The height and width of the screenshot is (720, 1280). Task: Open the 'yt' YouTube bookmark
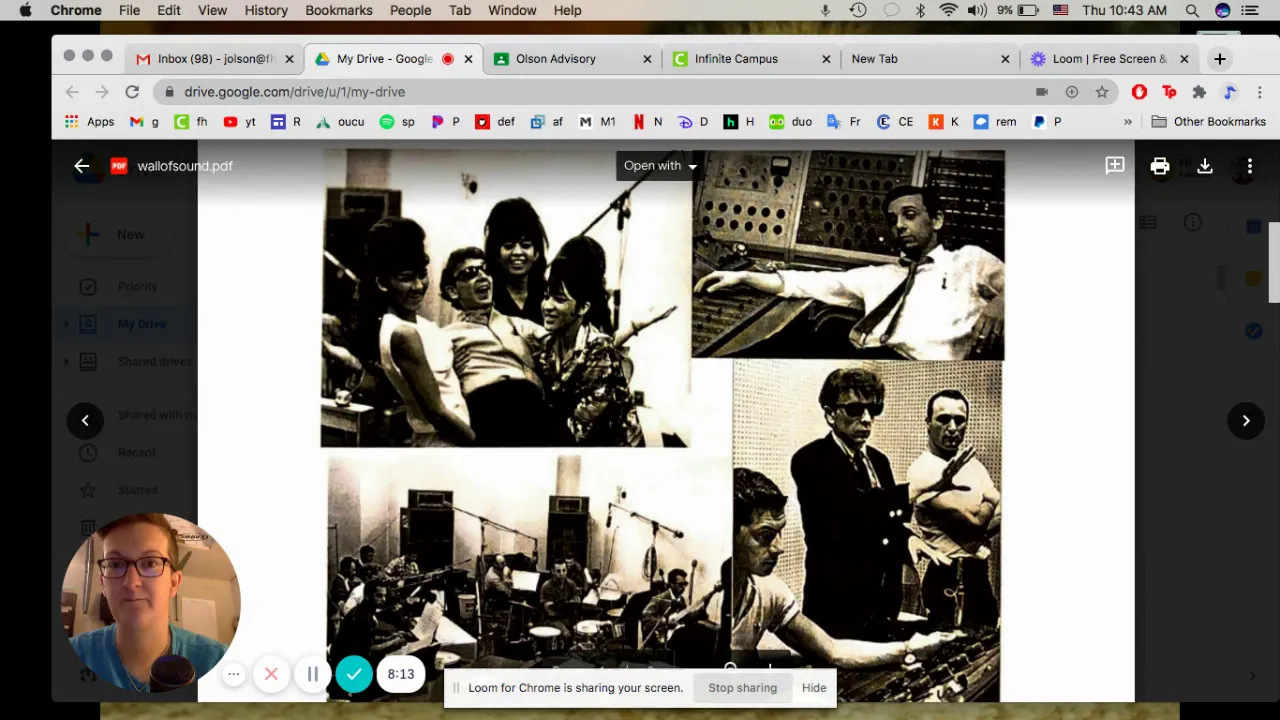(x=239, y=122)
